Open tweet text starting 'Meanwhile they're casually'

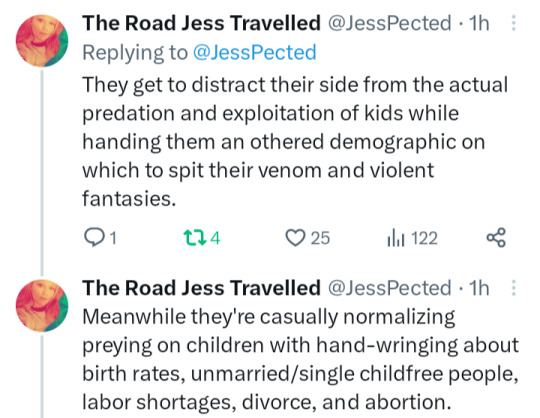pyautogui.click(x=300, y=359)
